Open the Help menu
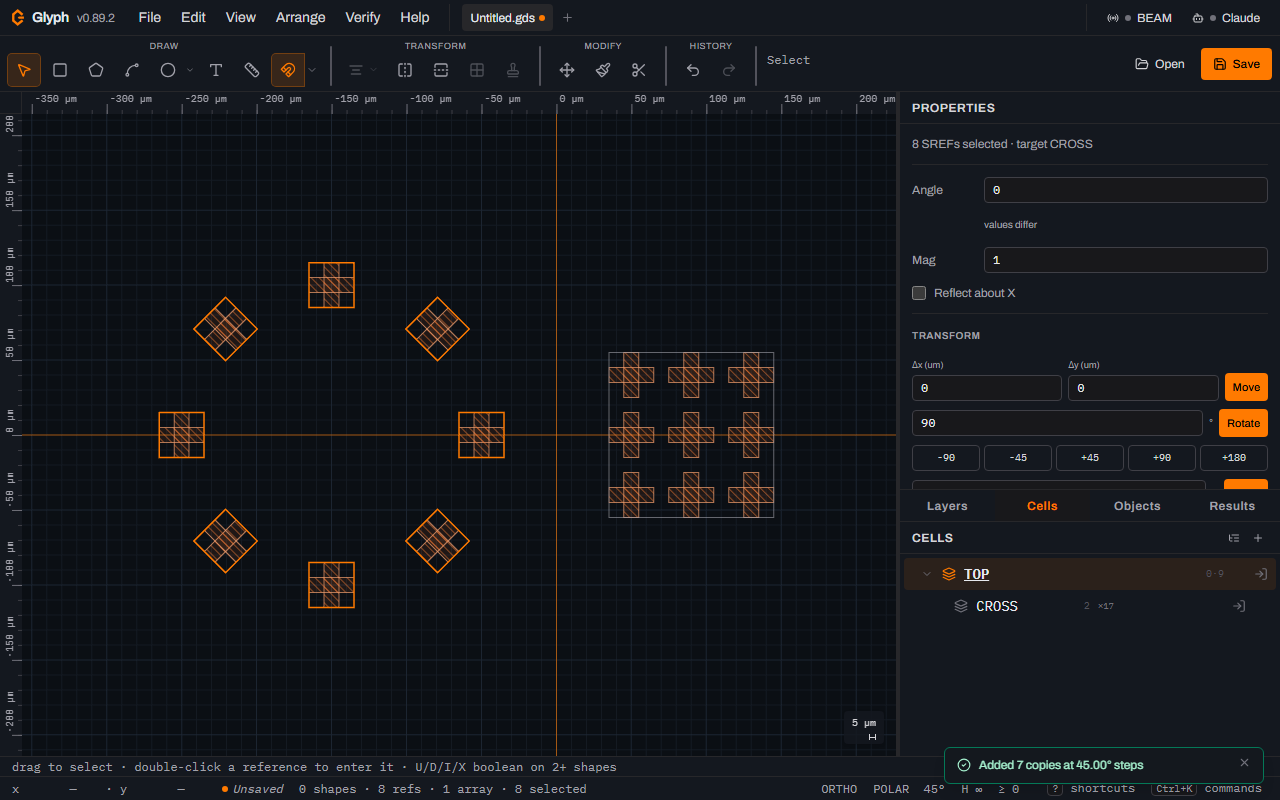 click(414, 17)
